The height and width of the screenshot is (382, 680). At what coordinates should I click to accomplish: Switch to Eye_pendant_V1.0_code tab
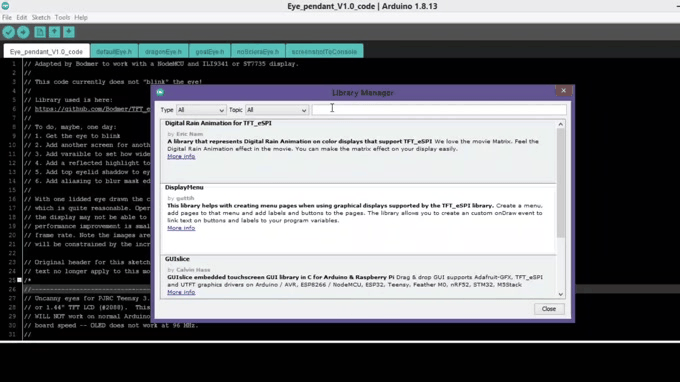[46, 51]
